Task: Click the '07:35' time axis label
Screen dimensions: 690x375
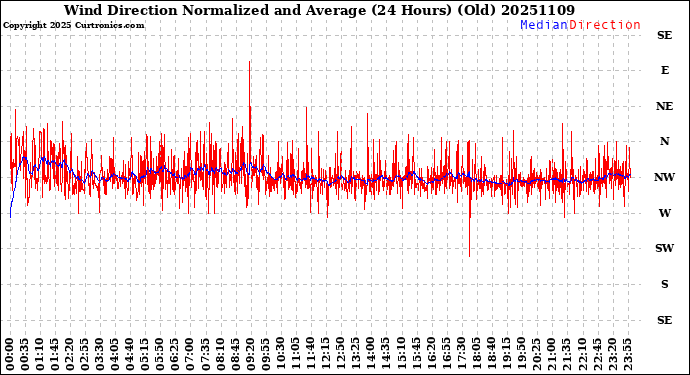Action: (205, 354)
